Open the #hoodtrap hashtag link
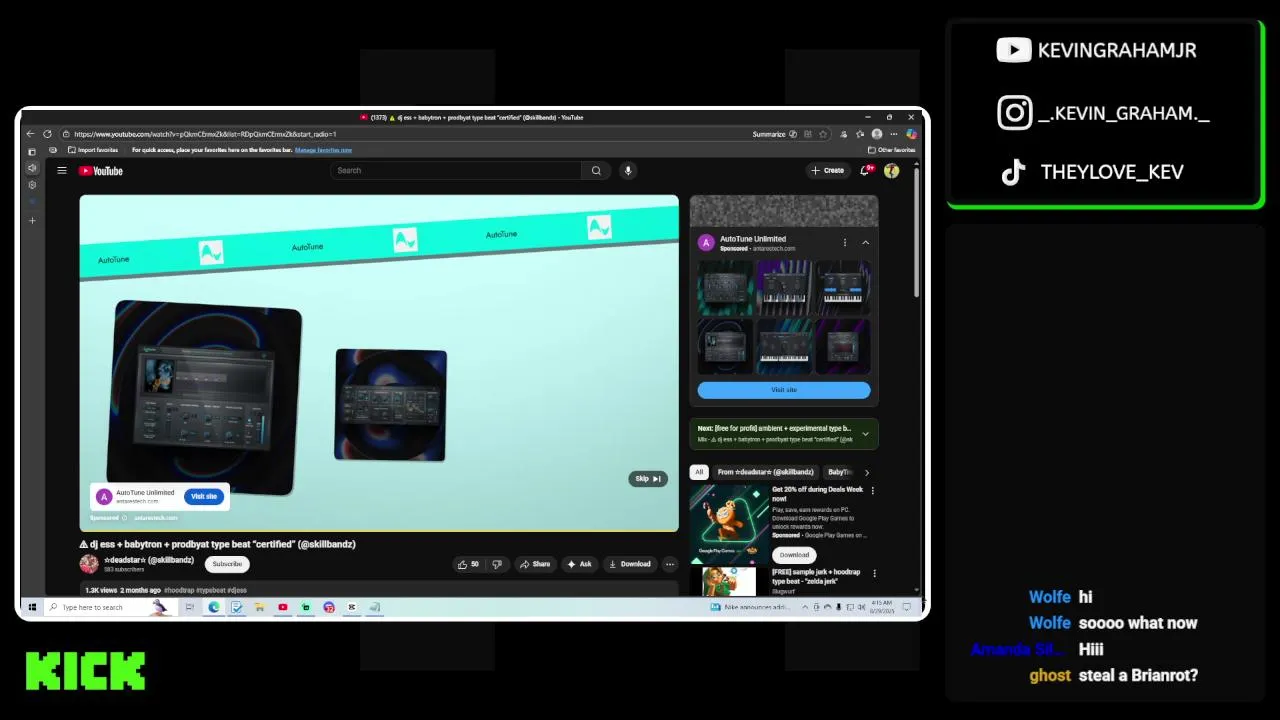This screenshot has height=720, width=1280. point(179,591)
